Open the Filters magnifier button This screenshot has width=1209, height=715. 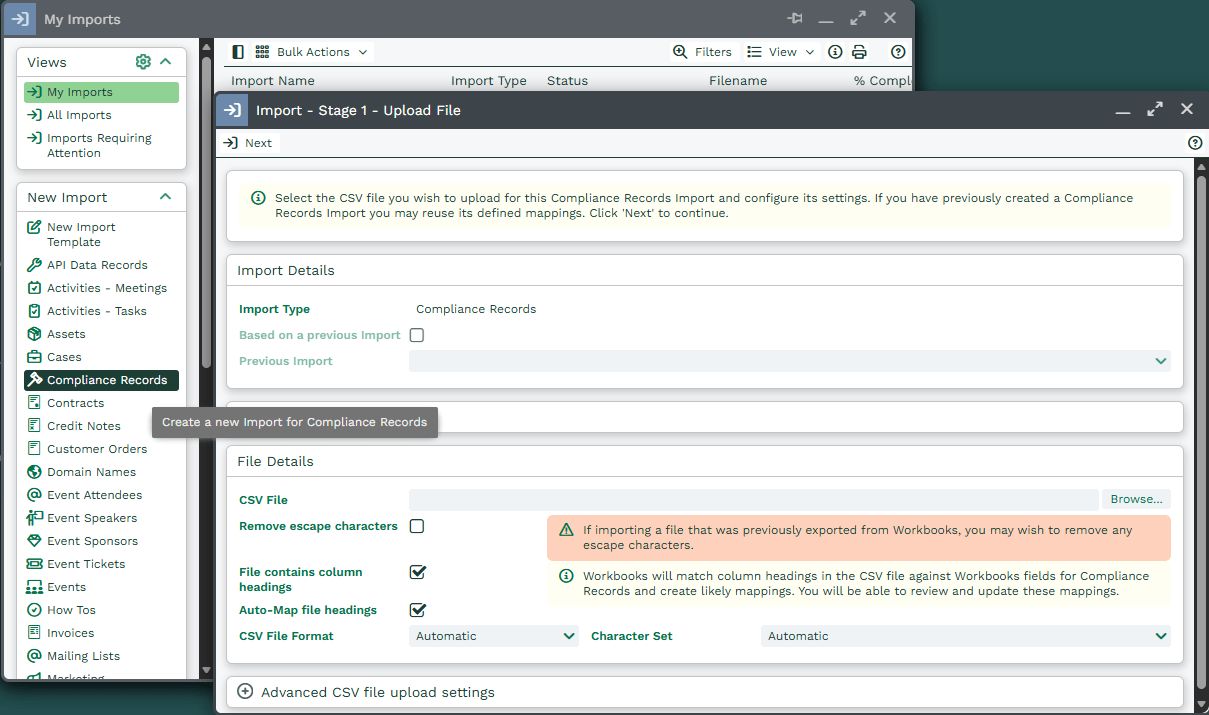coord(702,52)
